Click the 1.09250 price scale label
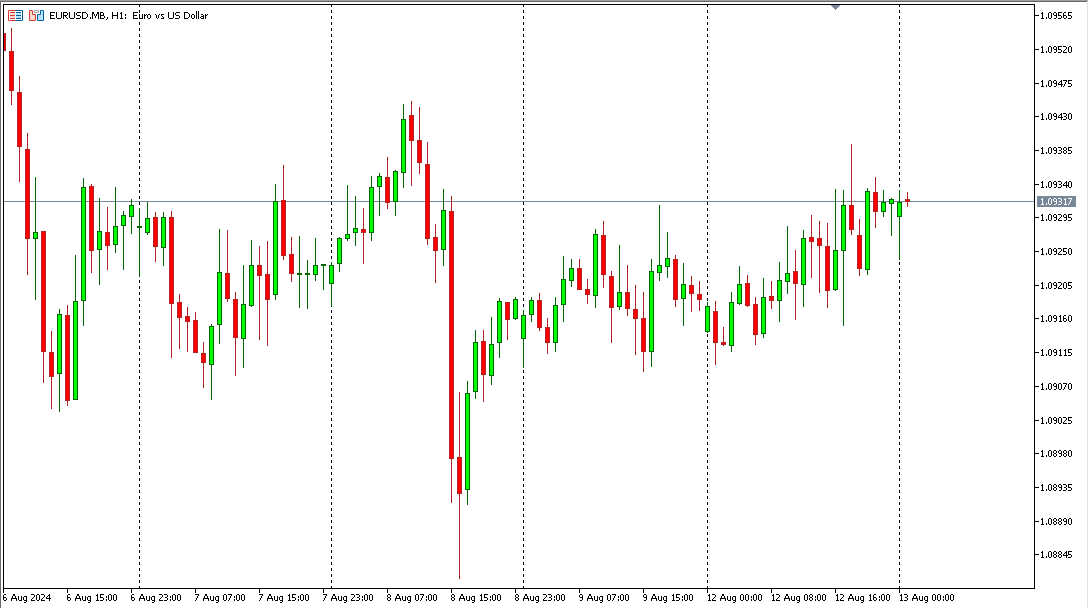The image size is (1088, 608). [x=1056, y=251]
